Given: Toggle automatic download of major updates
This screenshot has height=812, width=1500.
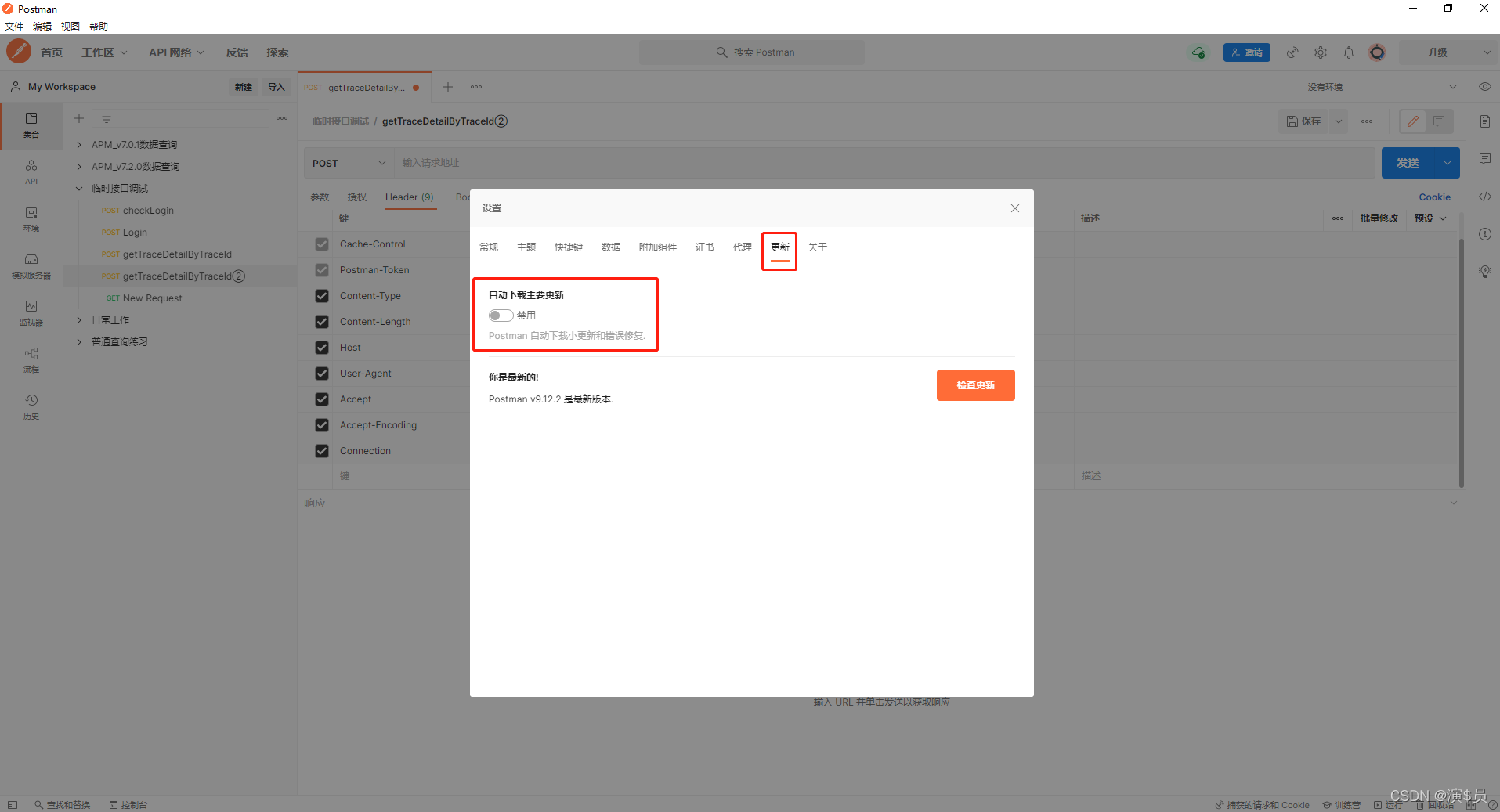Looking at the screenshot, I should click(501, 316).
